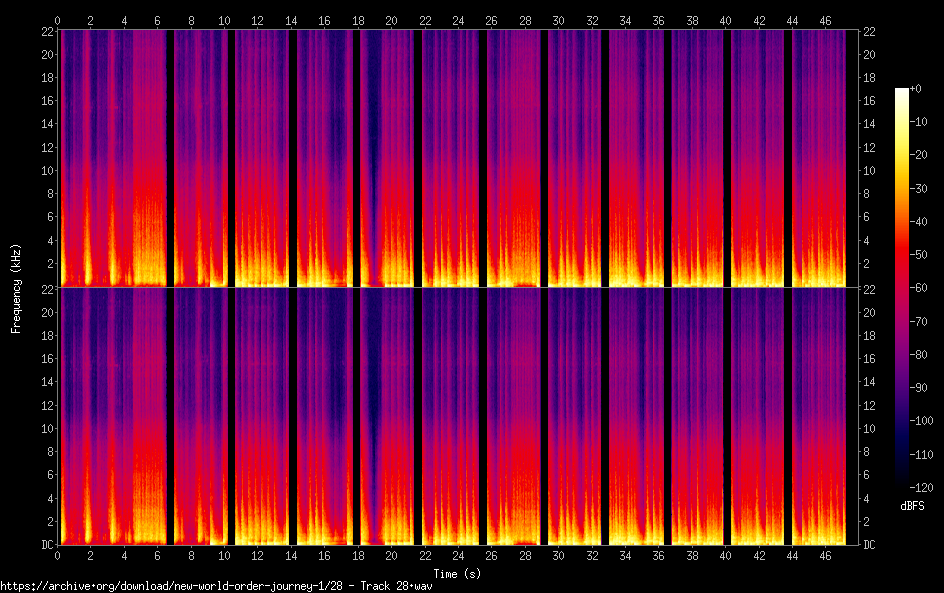This screenshot has width=944, height=593.
Task: Pick the white top of the color bar
Action: click(x=902, y=93)
